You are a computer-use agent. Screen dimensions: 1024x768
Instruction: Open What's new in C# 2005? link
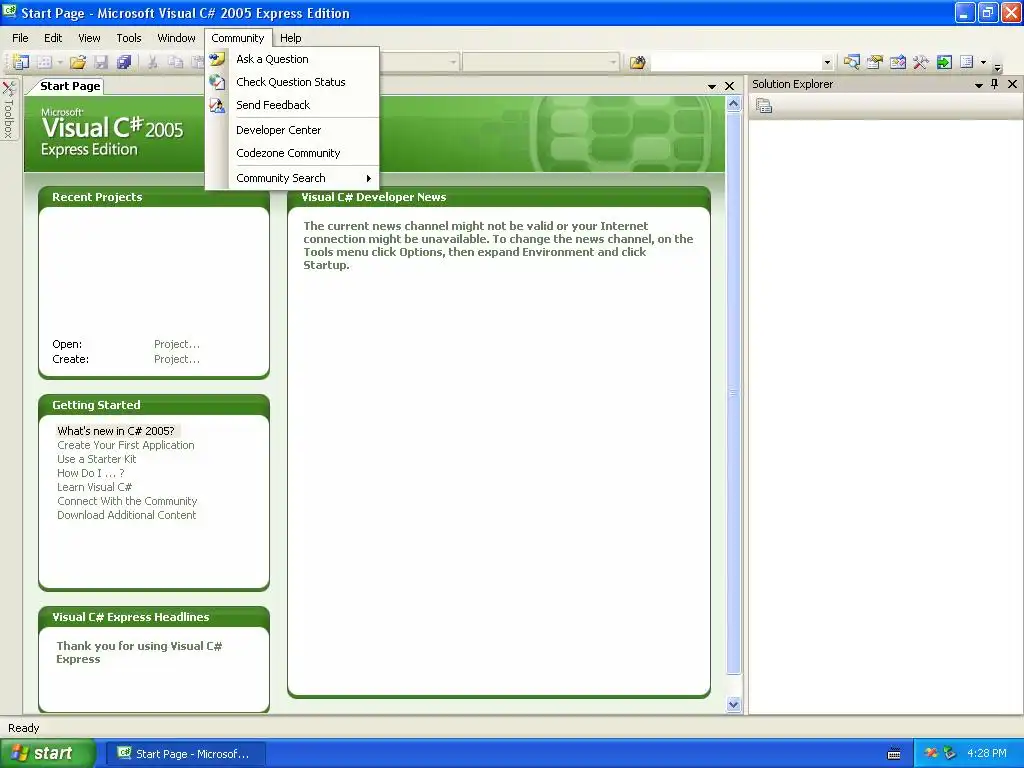pos(116,431)
